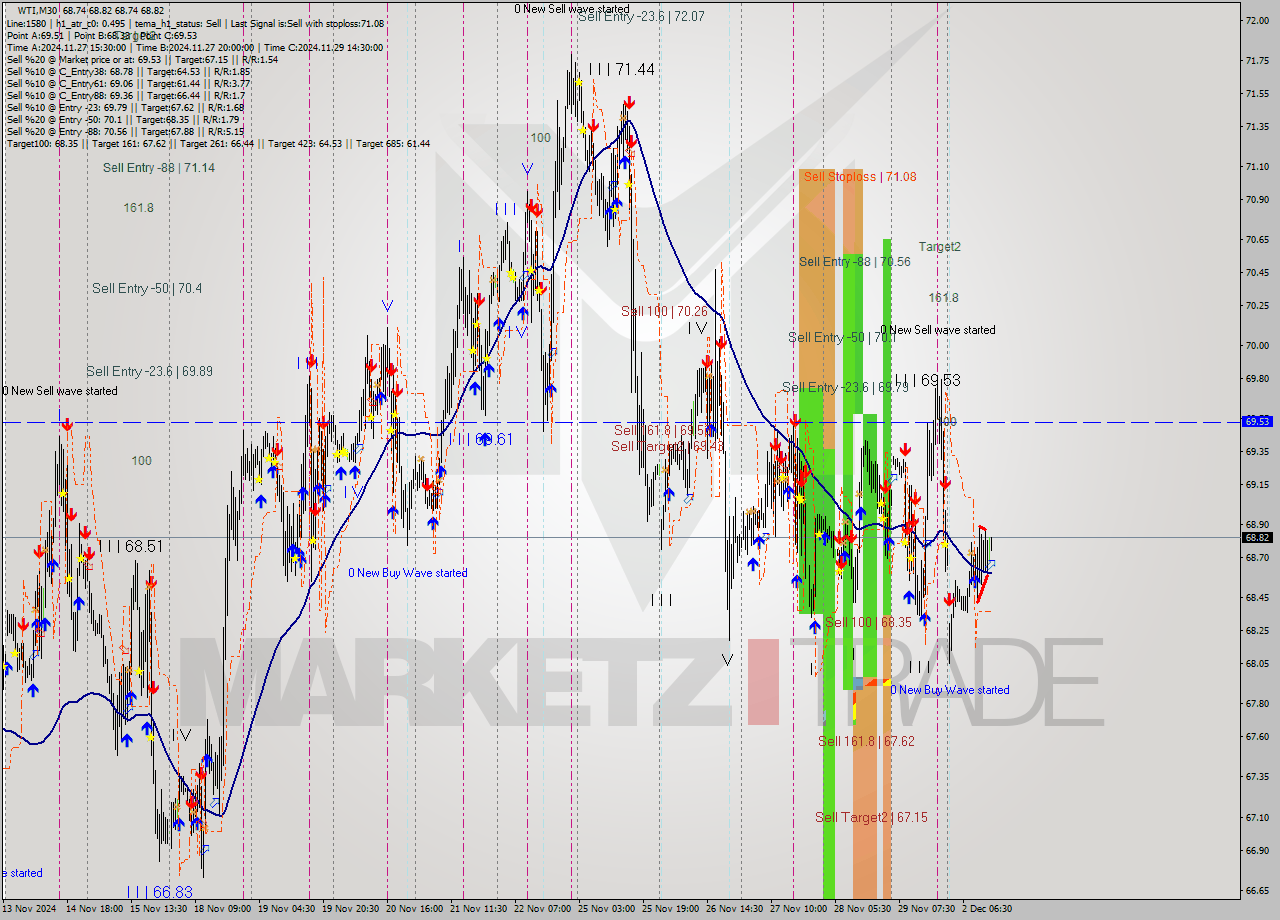This screenshot has height=920, width=1280.
Task: Click the 'Sell 161.8 | 67.62' label
Action: [x=866, y=741]
